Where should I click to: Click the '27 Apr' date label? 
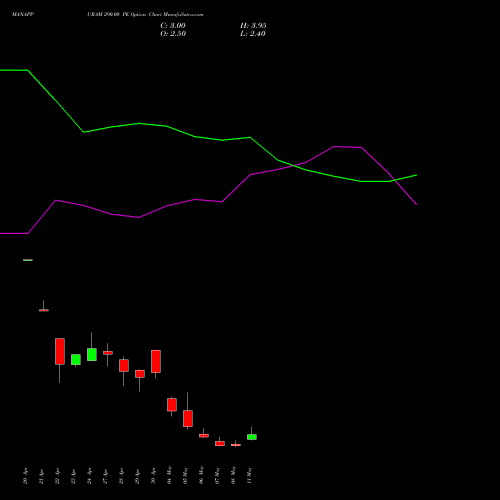[x=106, y=476]
